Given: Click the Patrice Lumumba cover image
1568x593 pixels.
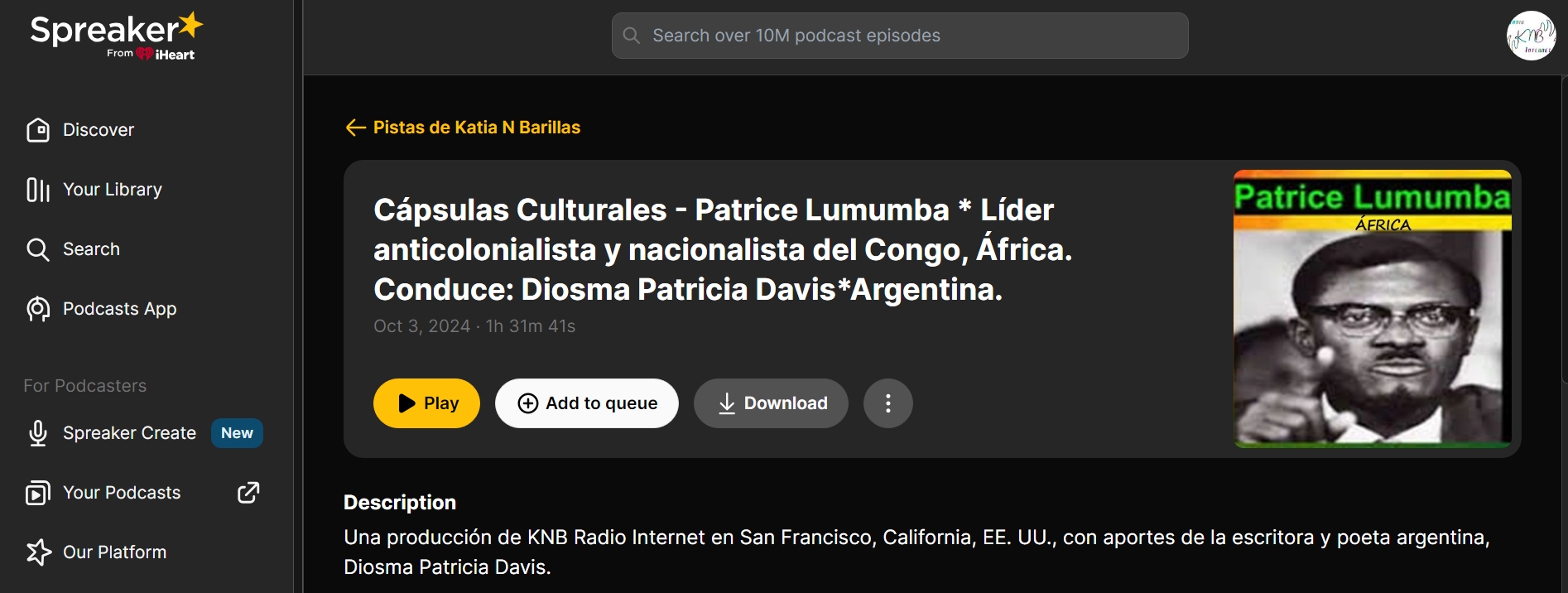Looking at the screenshot, I should [1373, 309].
